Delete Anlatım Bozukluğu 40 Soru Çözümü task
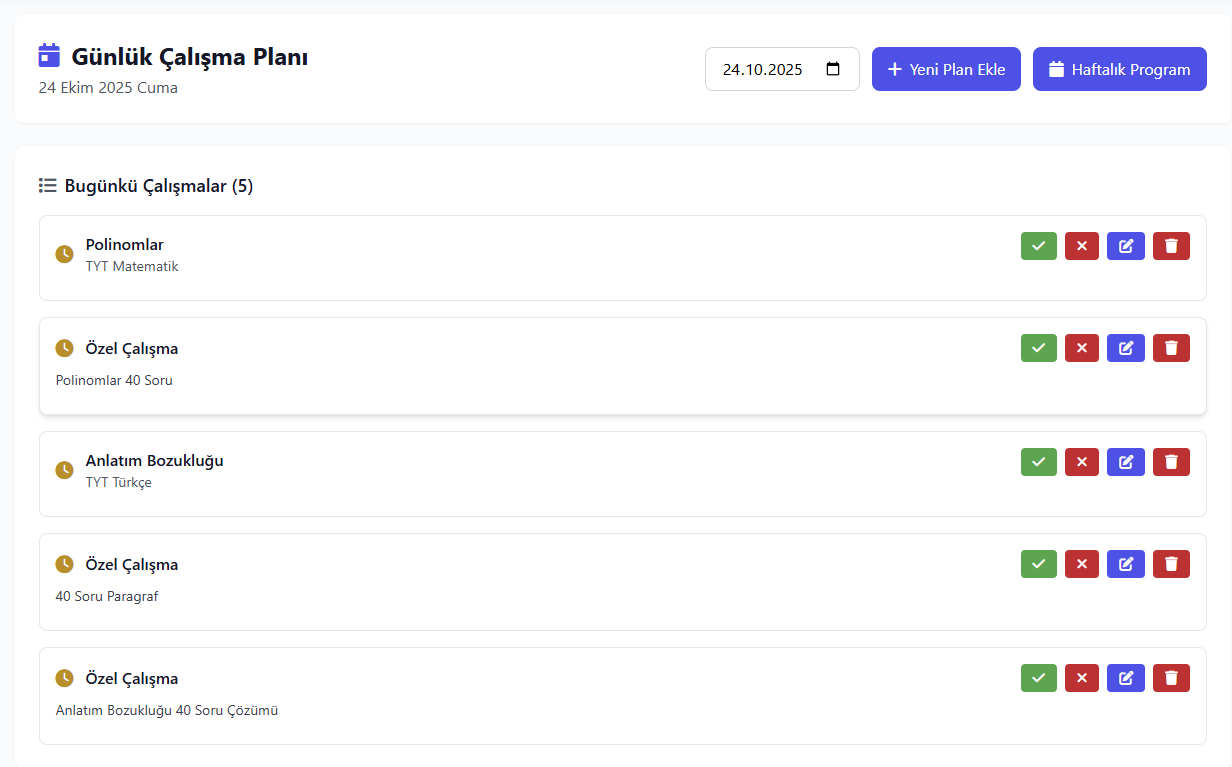Image resolution: width=1232 pixels, height=767 pixels. point(1171,678)
